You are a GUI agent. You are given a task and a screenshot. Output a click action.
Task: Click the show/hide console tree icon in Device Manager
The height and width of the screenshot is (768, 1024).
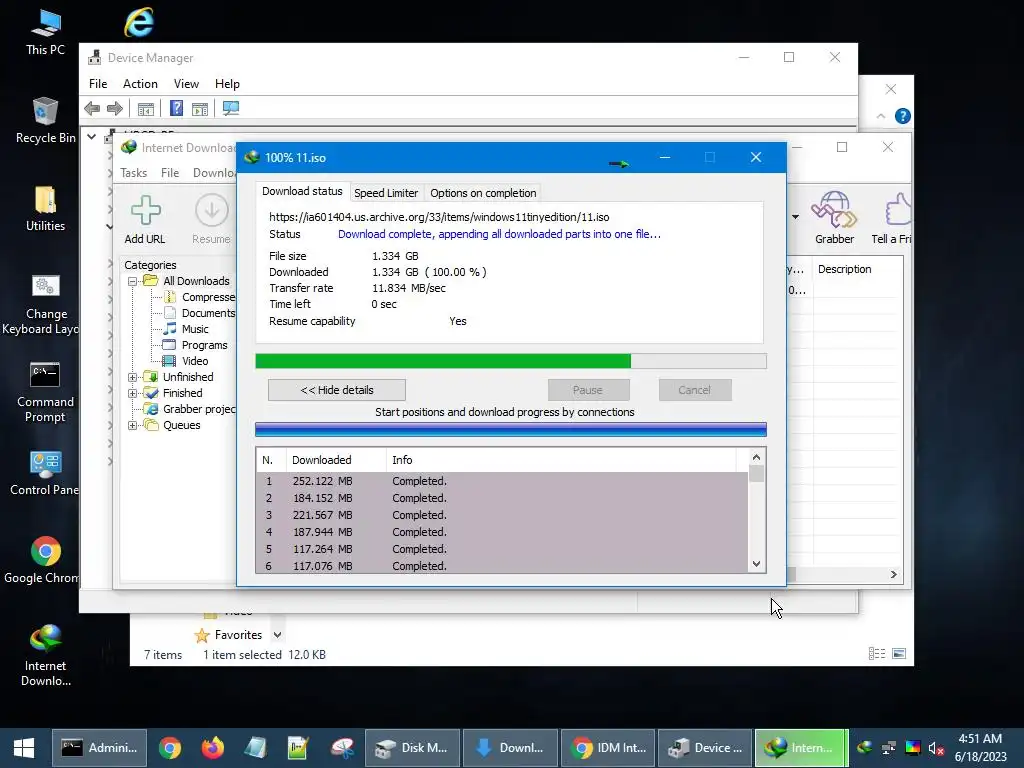tap(146, 109)
